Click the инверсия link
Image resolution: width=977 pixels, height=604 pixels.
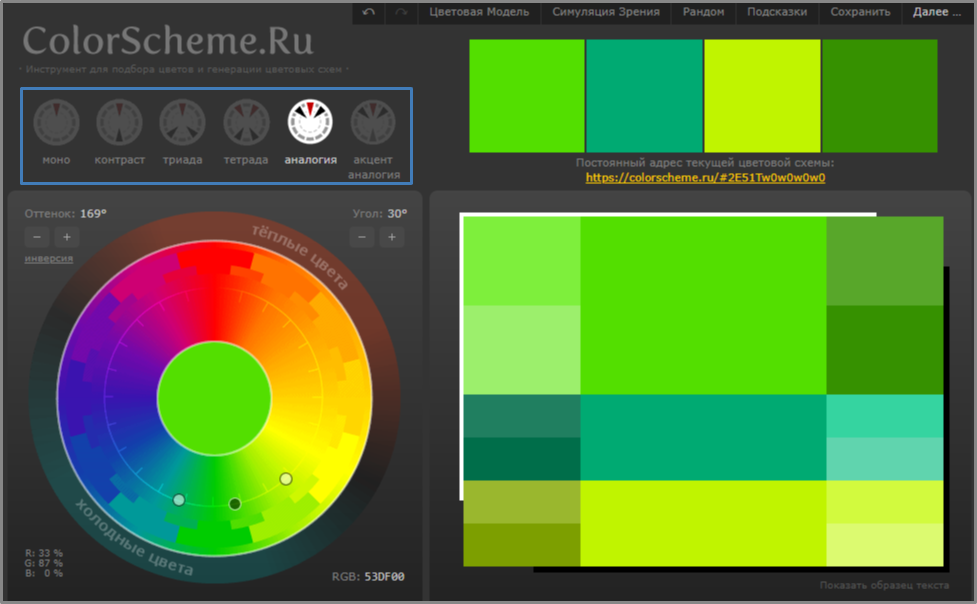point(49,258)
